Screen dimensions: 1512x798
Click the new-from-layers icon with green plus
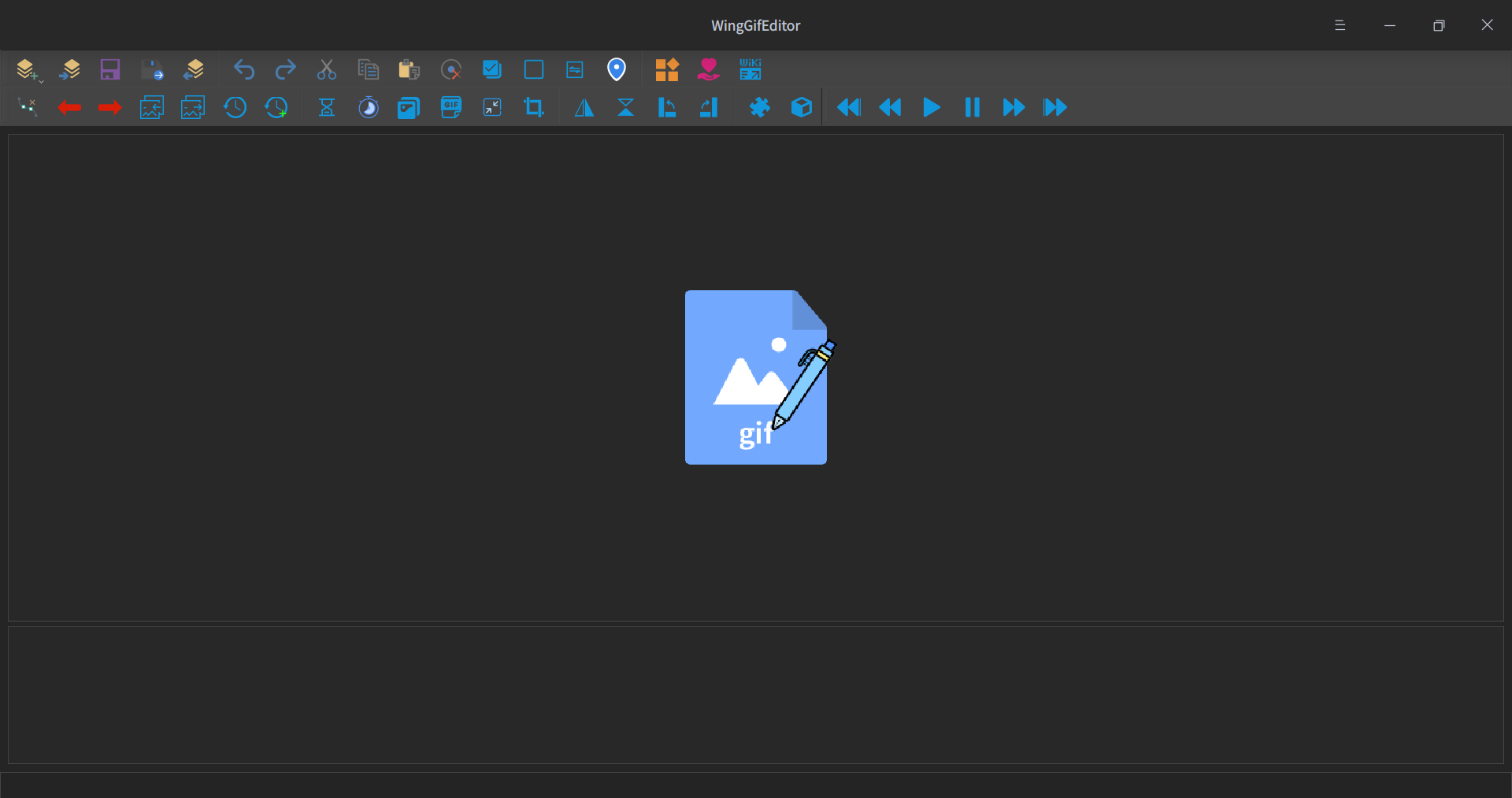[x=28, y=70]
